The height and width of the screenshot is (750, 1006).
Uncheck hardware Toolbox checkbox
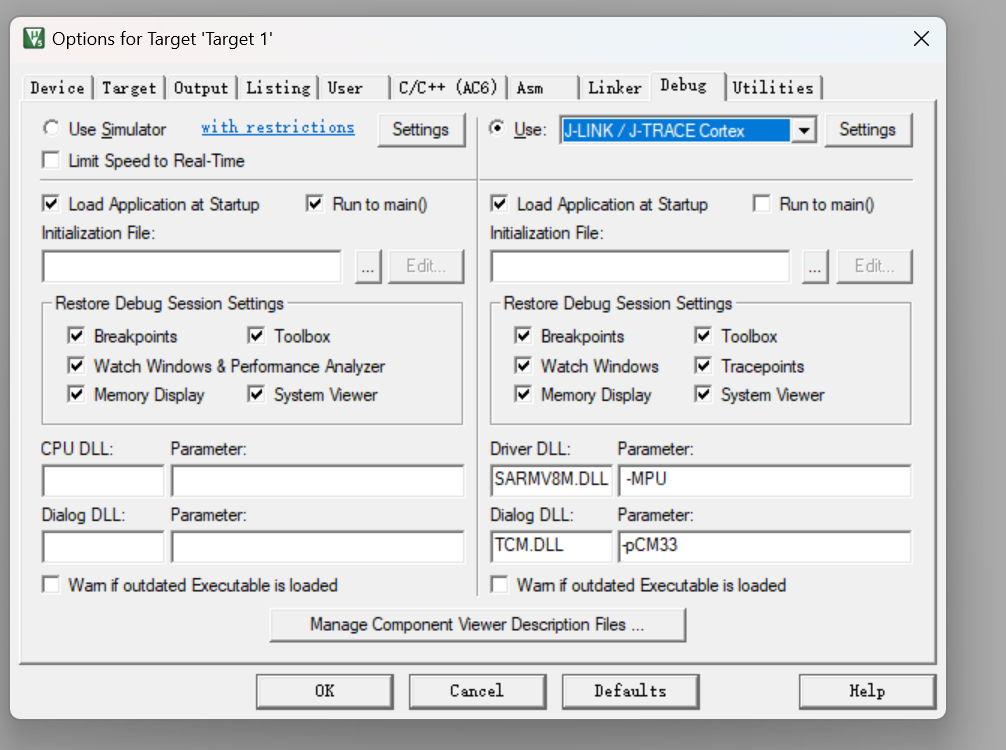(703, 336)
